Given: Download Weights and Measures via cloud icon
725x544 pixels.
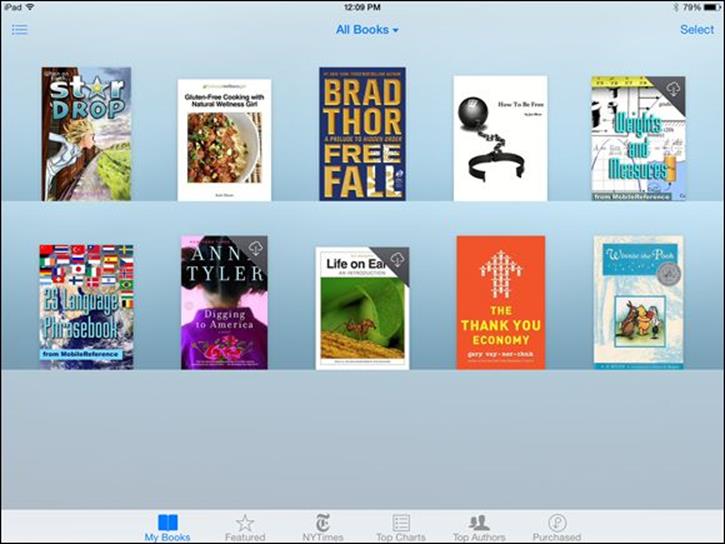Looking at the screenshot, I should (x=673, y=89).
